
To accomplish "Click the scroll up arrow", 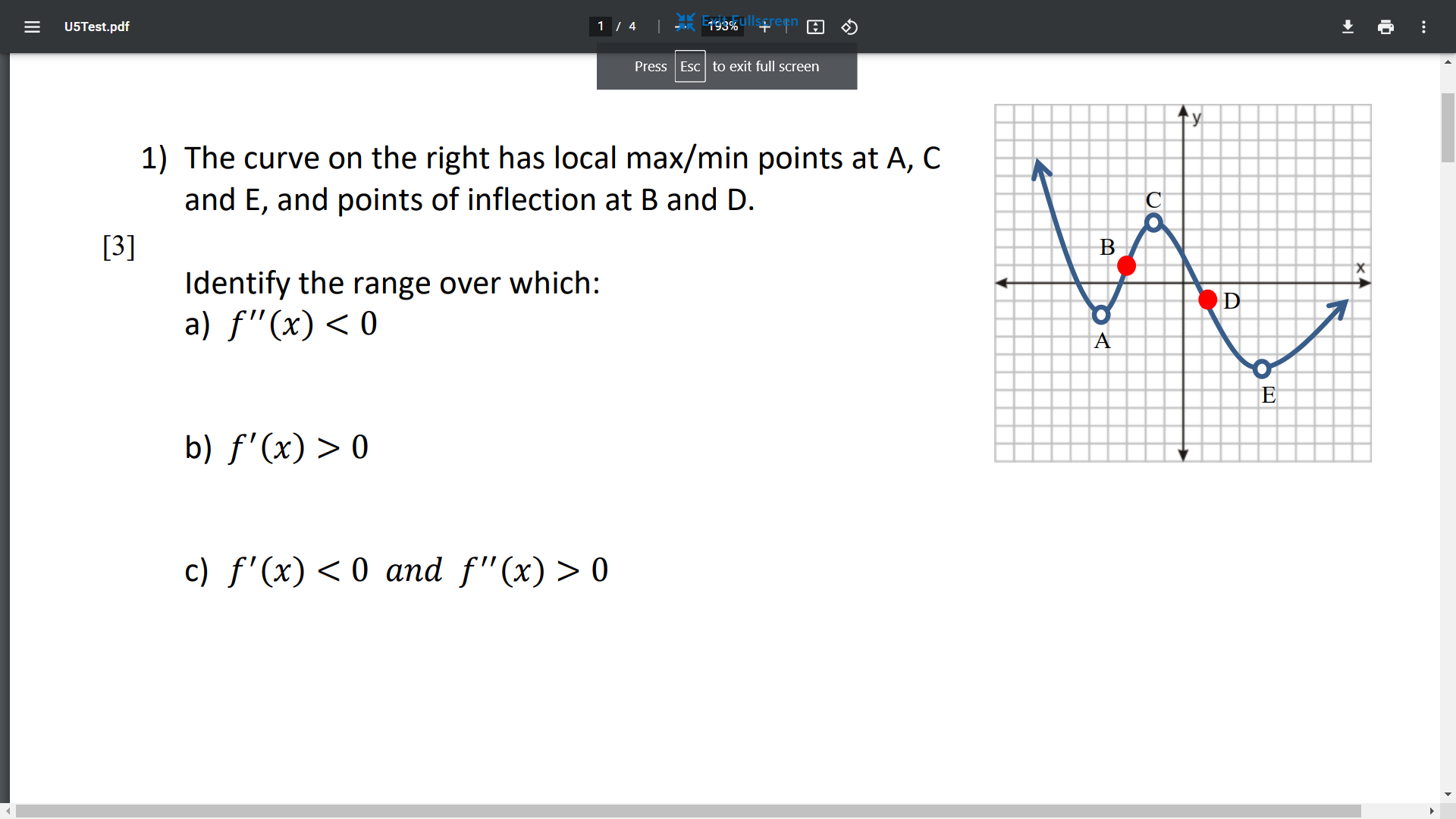I will pyautogui.click(x=1448, y=62).
